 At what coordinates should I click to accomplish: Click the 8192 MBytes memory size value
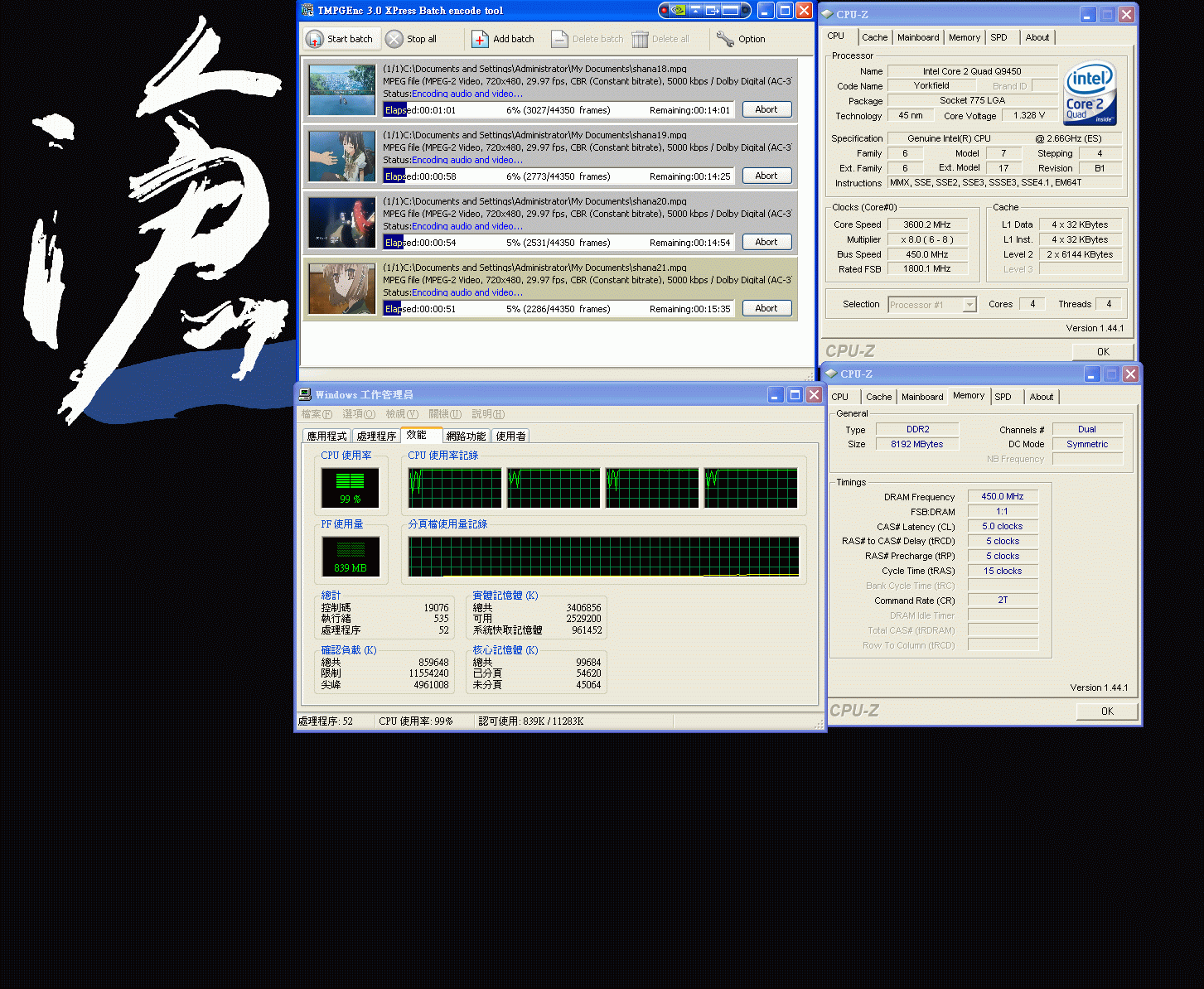click(917, 444)
